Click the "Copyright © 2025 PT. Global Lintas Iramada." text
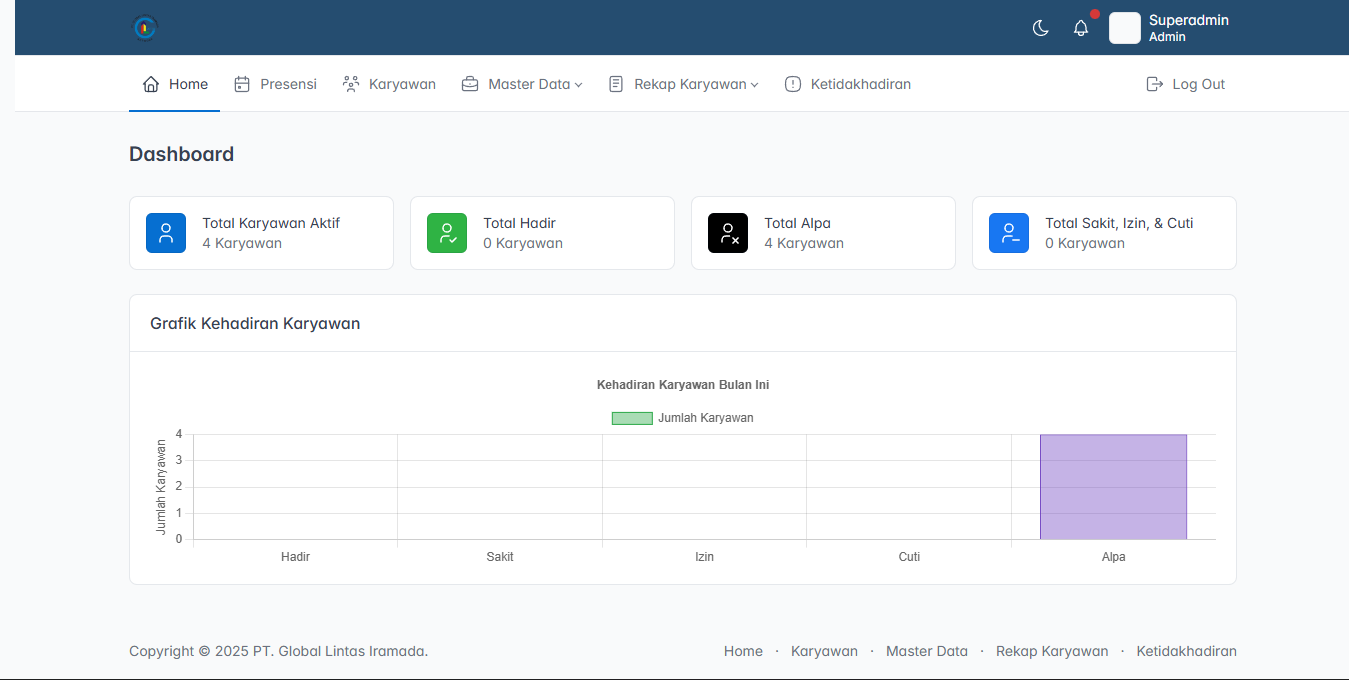The width and height of the screenshot is (1349, 680). coord(278,651)
